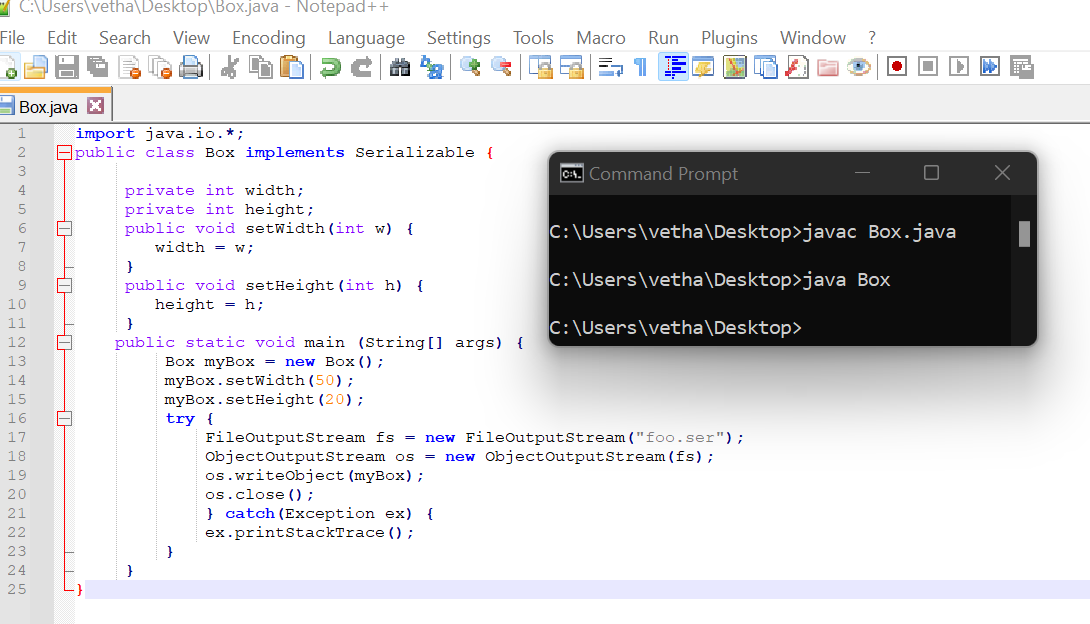Close the document with the Close toolbar icon

[x=130, y=67]
